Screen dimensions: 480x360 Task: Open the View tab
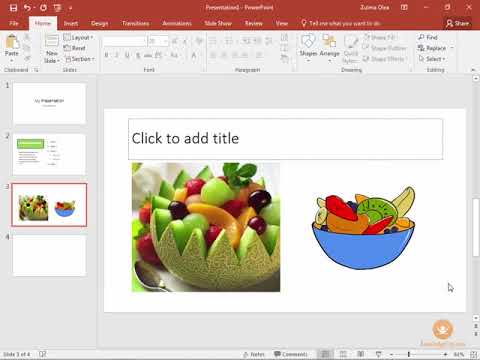[281, 23]
